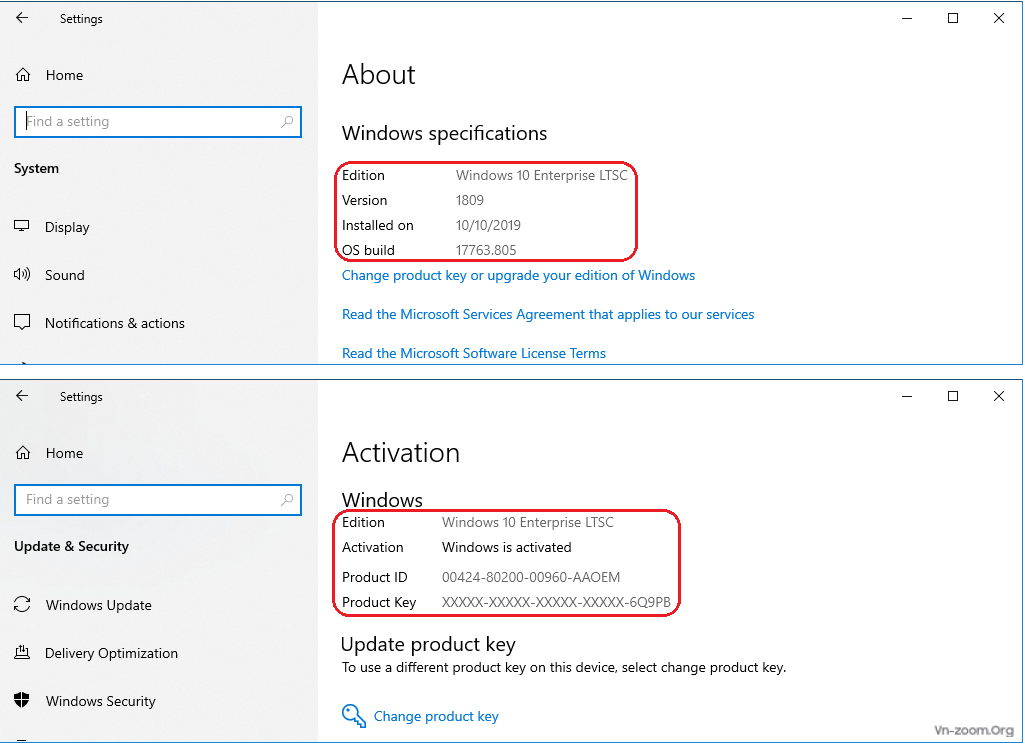Open Microsoft Software License Terms link
The image size is (1025, 747).
(474, 353)
